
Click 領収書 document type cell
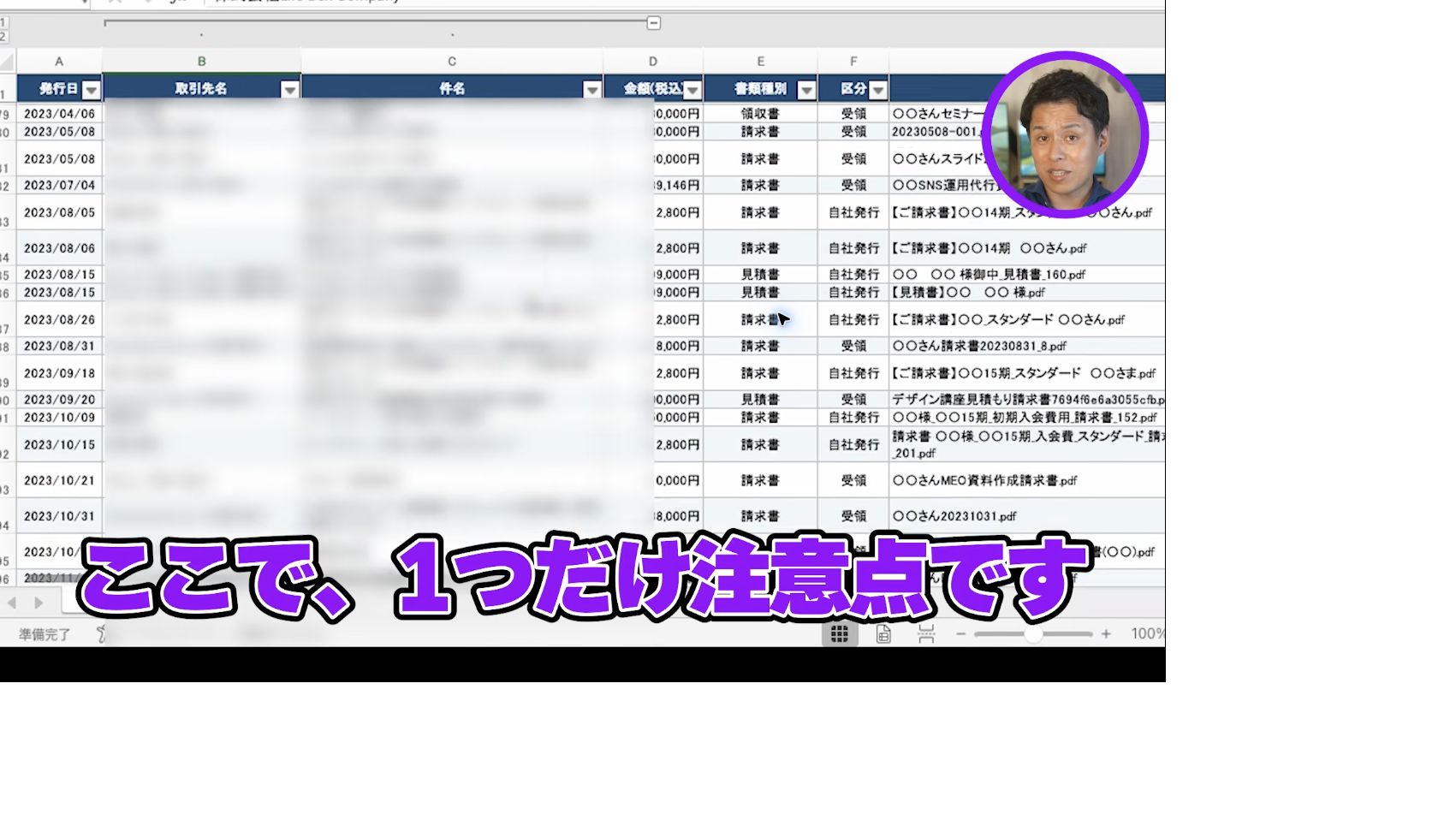pyautogui.click(x=760, y=113)
